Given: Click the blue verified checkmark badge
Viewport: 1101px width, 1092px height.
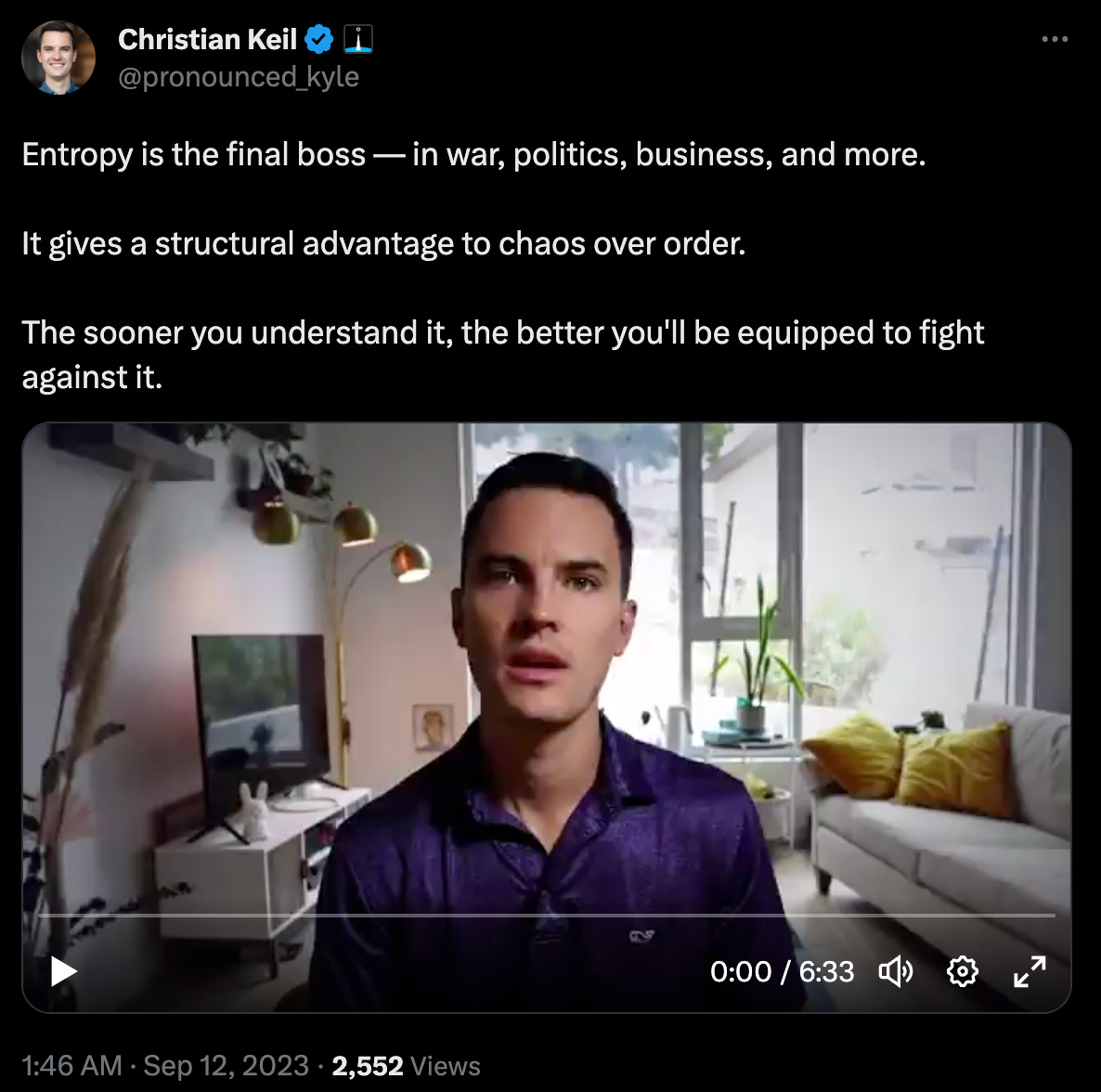Looking at the screenshot, I should [319, 39].
